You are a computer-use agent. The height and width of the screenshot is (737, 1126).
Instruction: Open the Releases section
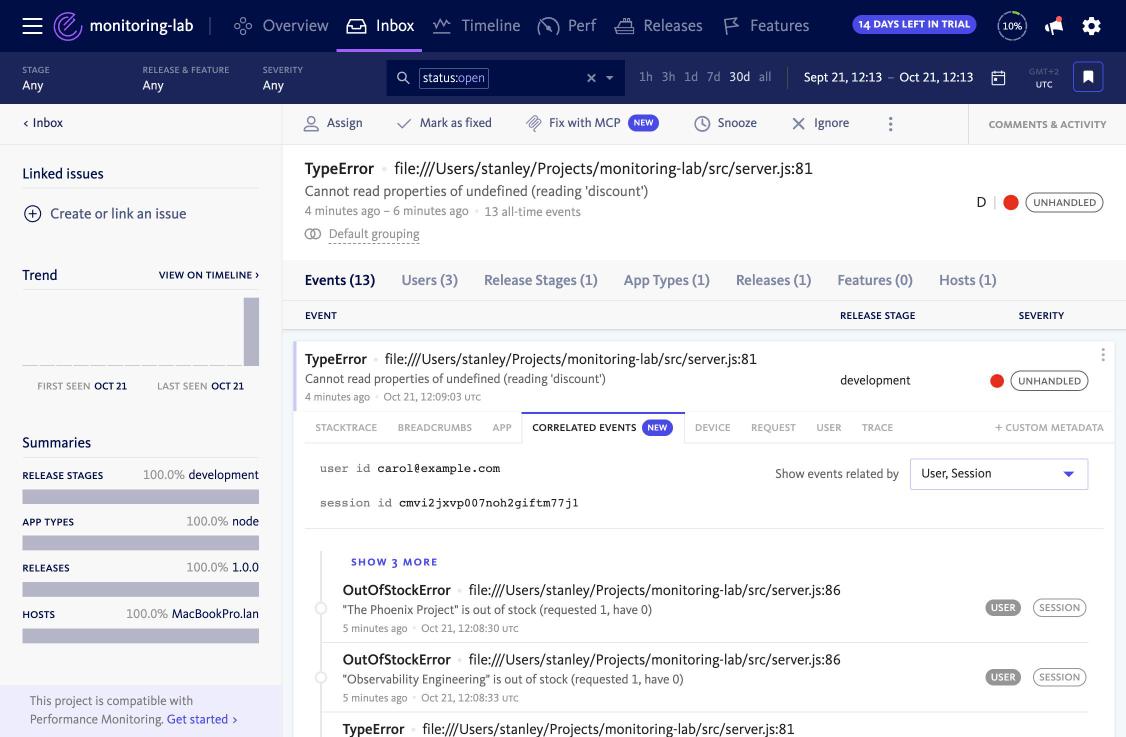pos(659,26)
